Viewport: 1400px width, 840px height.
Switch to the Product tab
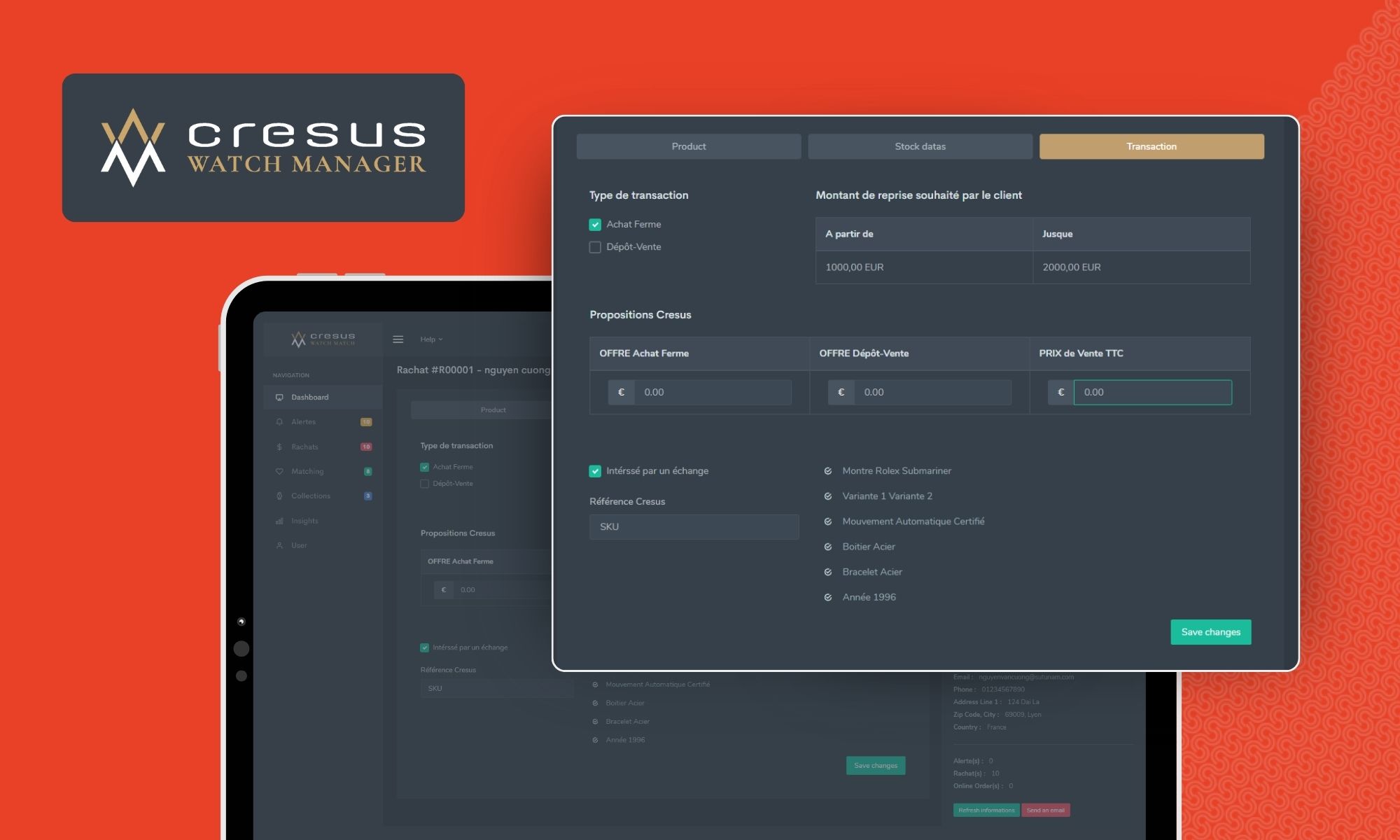click(688, 146)
